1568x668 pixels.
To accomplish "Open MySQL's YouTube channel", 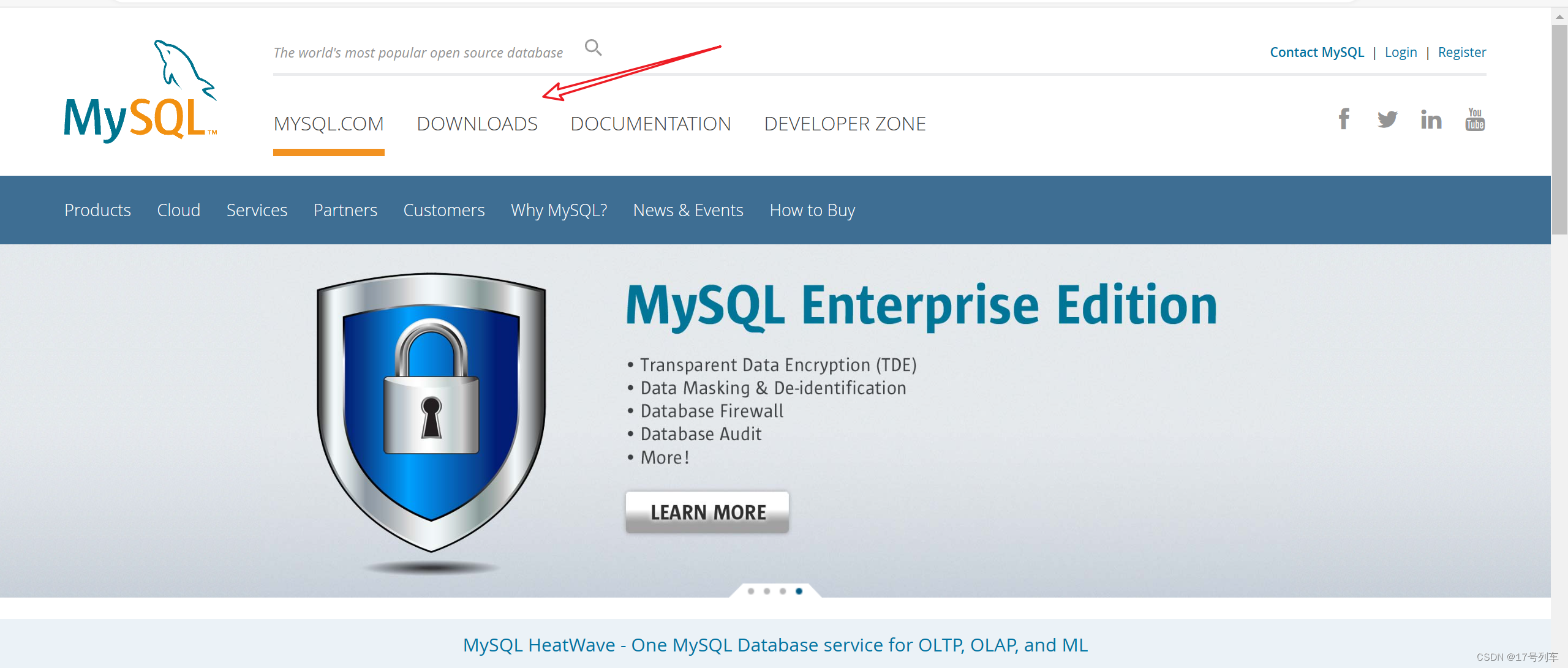I will tap(1475, 119).
